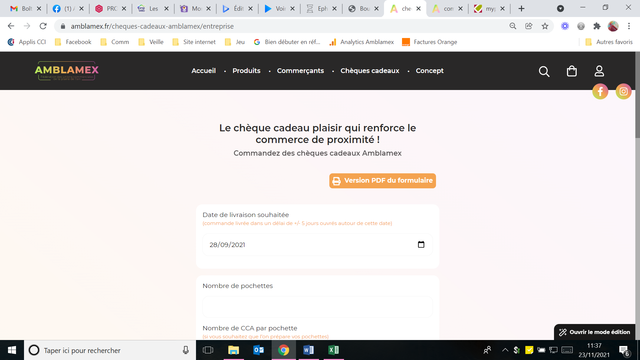
Task: Click the taskbar microphone icon
Action: tap(186, 350)
